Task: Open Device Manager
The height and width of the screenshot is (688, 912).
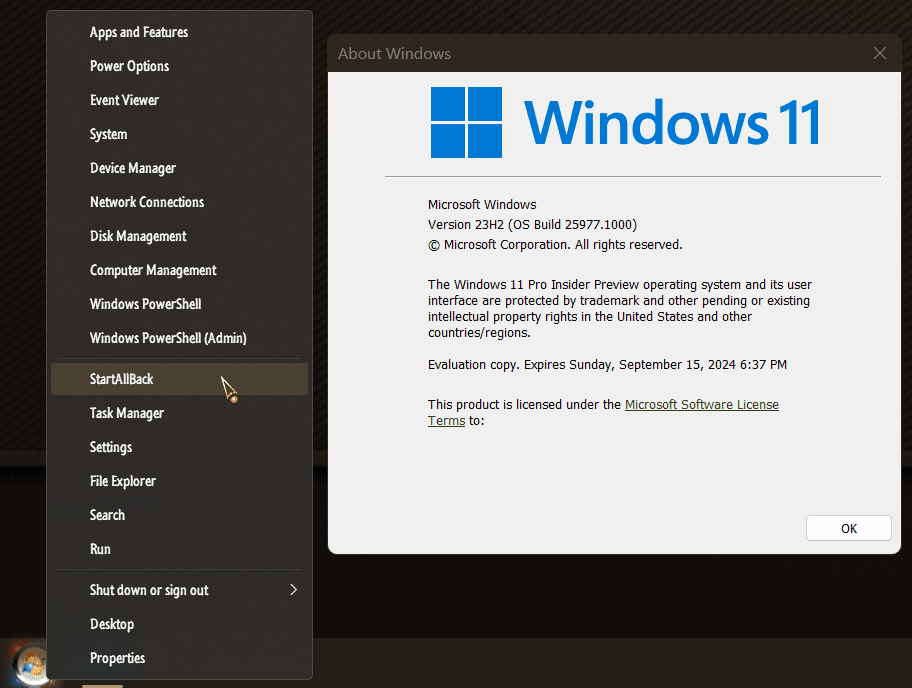Action: [179, 168]
